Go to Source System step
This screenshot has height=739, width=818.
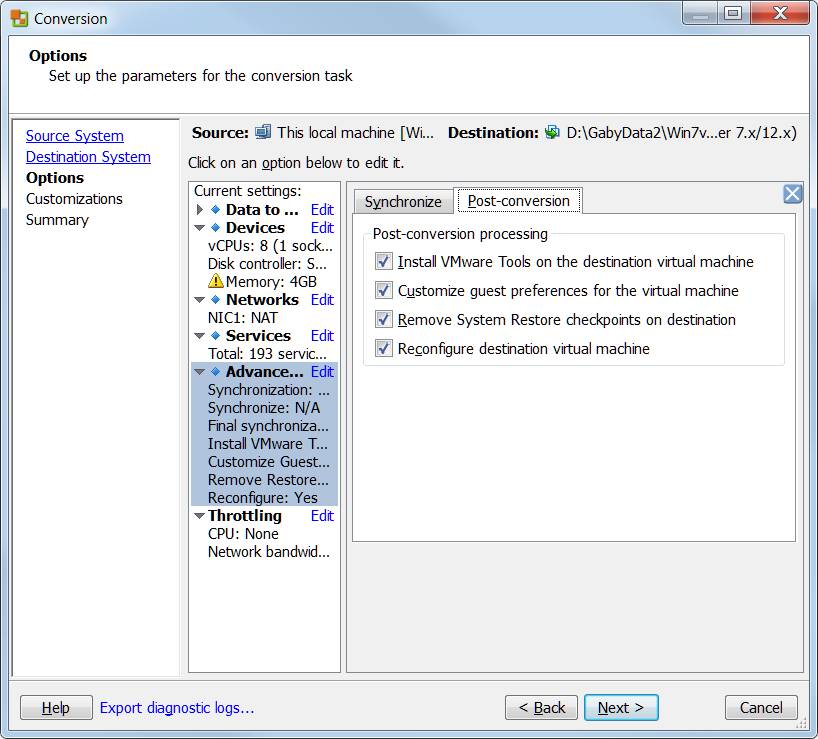pos(75,136)
